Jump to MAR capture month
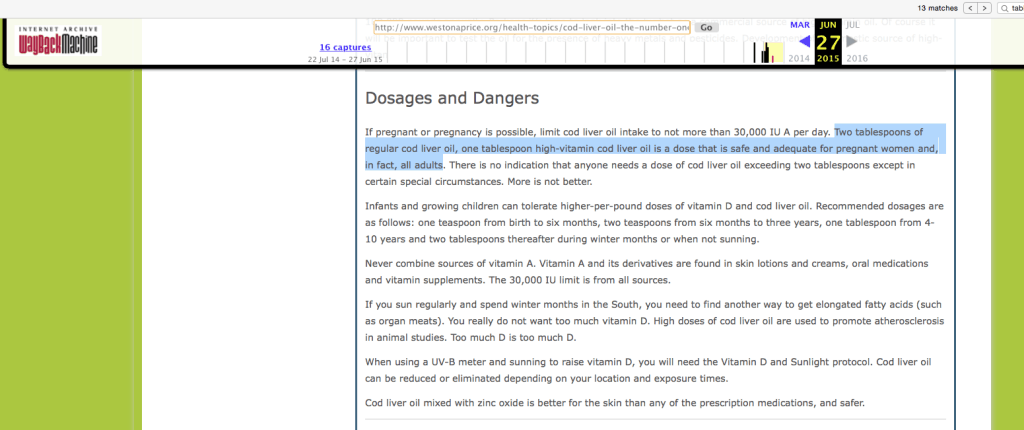The width and height of the screenshot is (1024, 430). coord(800,24)
